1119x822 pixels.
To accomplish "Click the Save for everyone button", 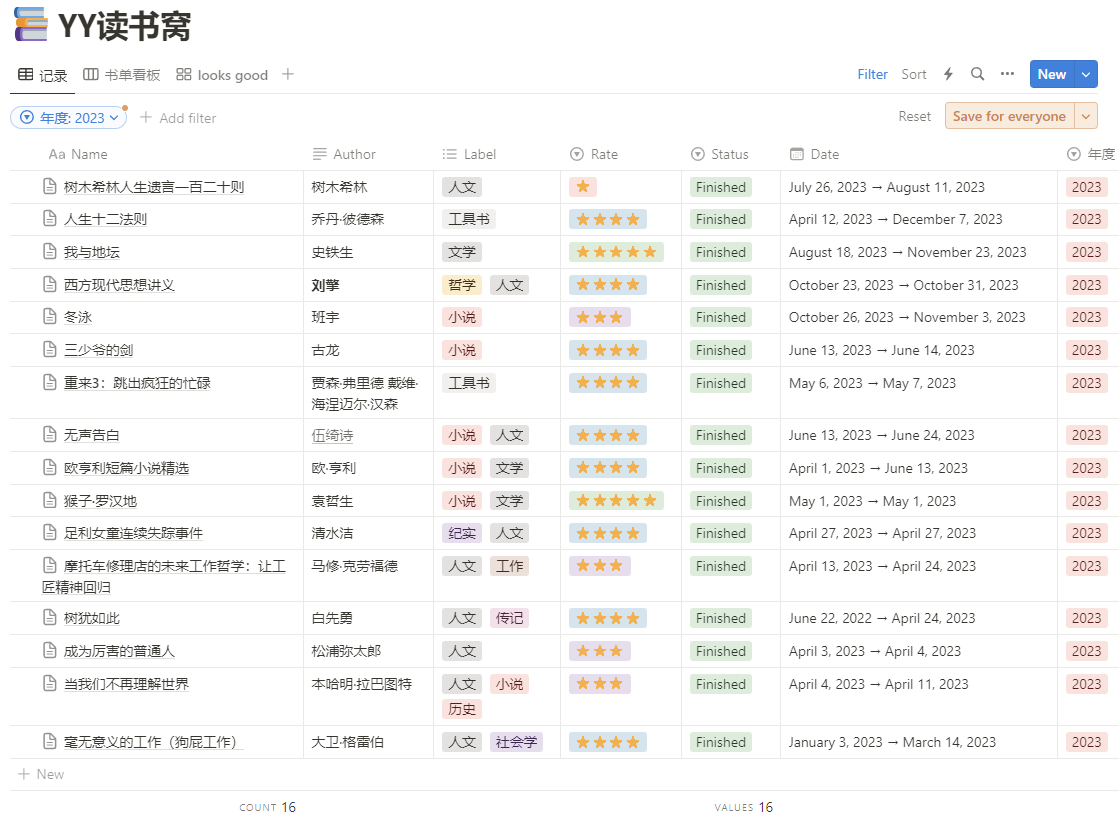I will pos(1009,116).
